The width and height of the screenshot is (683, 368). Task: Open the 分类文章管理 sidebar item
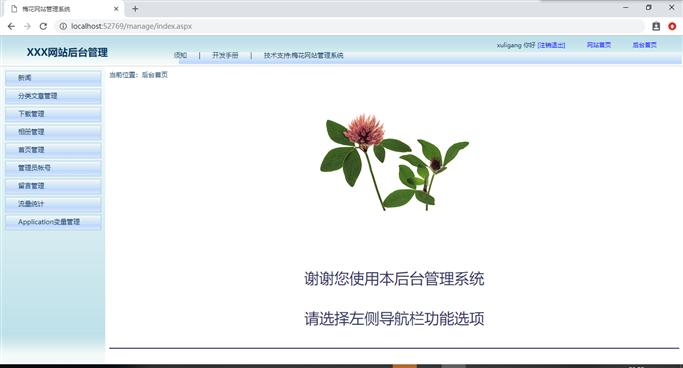click(53, 96)
